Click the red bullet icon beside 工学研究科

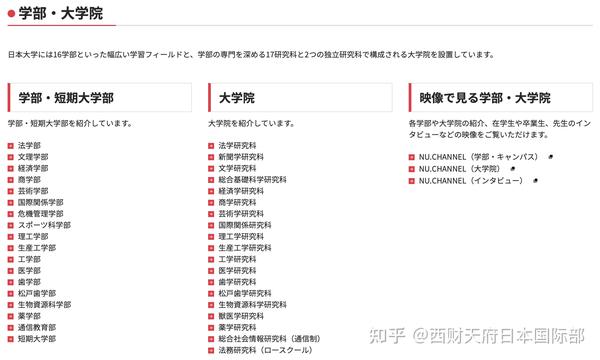click(211, 260)
